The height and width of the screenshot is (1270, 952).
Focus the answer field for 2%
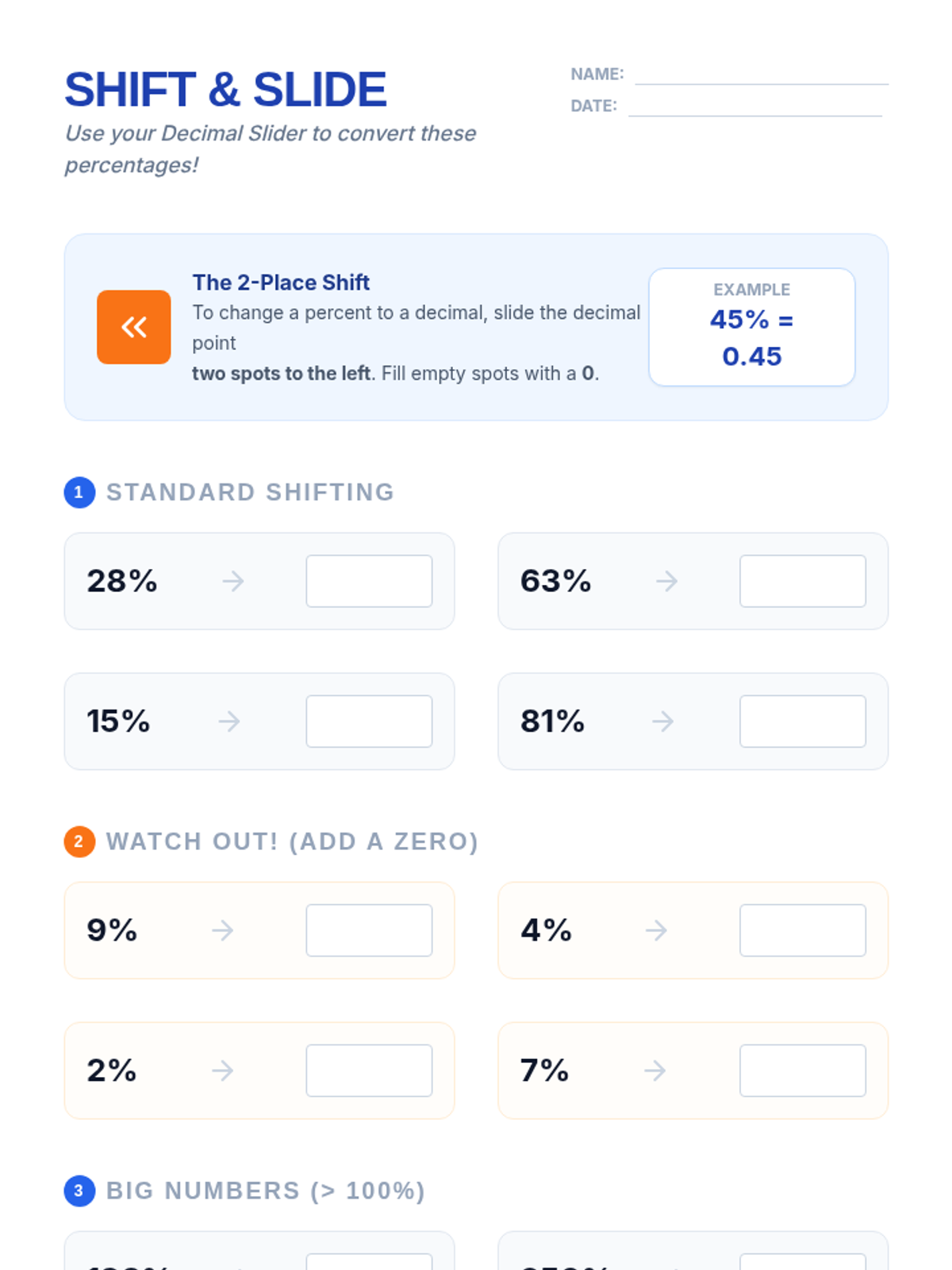(369, 1071)
